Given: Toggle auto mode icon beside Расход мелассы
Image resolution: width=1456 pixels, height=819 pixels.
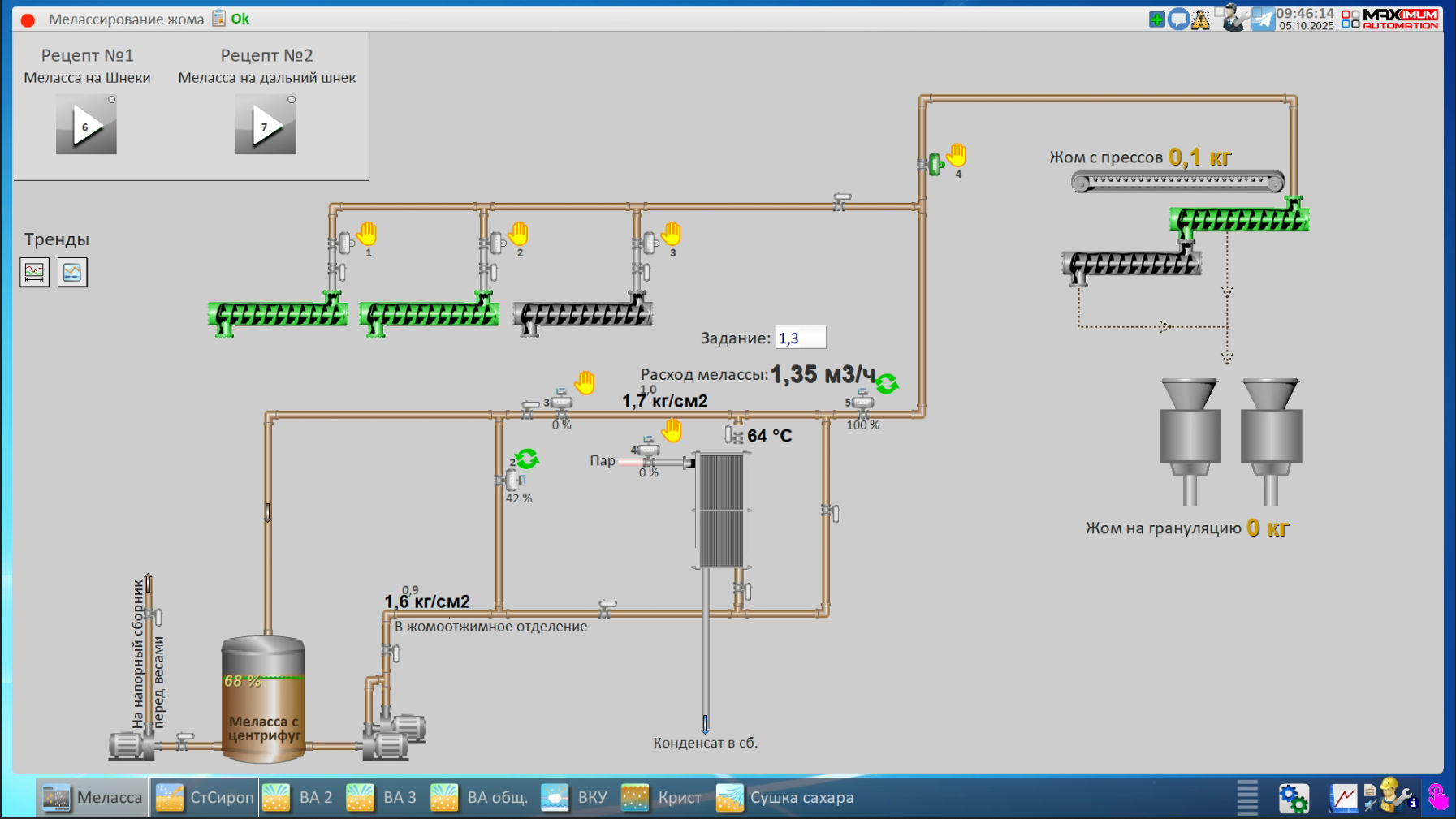Looking at the screenshot, I should point(887,383).
